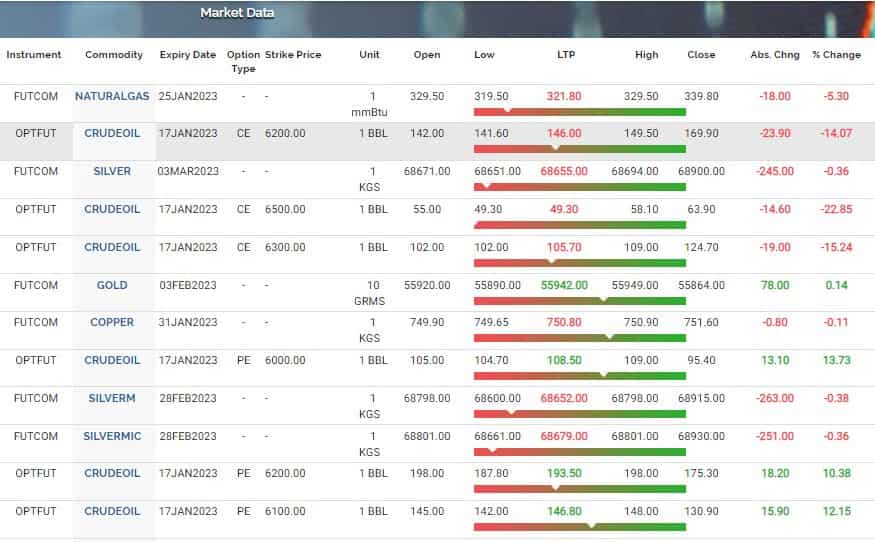875x542 pixels.
Task: Open the SILVER commodity link
Action: (x=112, y=171)
